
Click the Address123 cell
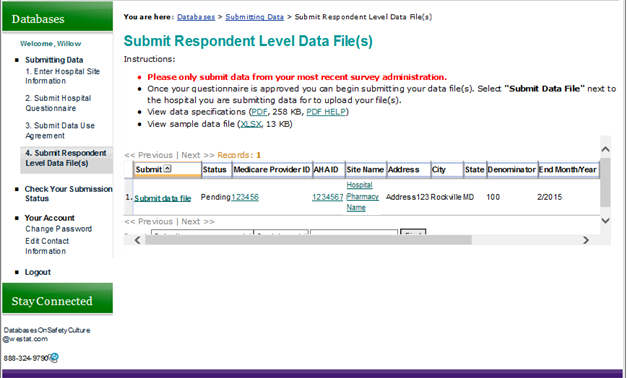[x=407, y=197]
